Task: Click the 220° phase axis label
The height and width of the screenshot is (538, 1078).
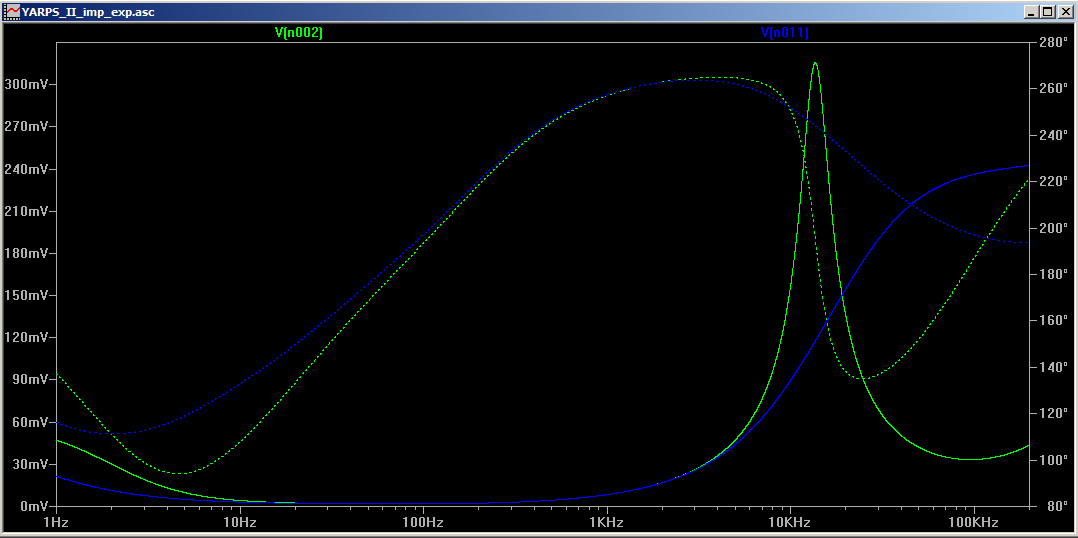Action: click(1053, 182)
